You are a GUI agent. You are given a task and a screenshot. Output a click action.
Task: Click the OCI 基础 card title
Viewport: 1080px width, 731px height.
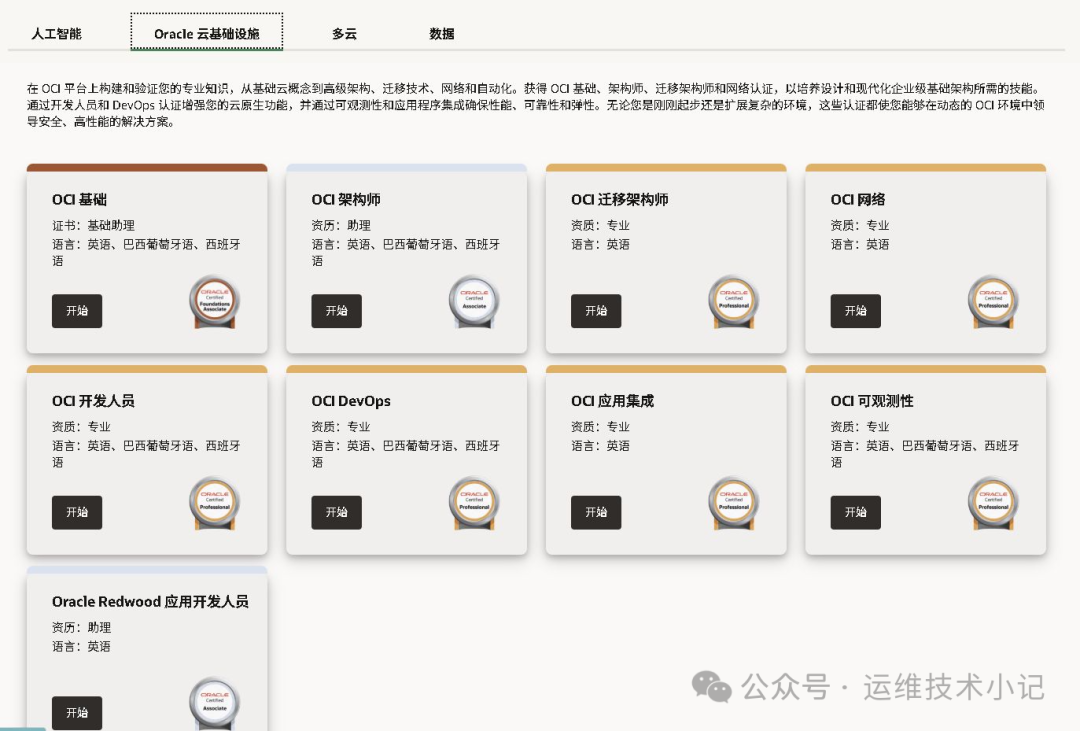pos(79,200)
